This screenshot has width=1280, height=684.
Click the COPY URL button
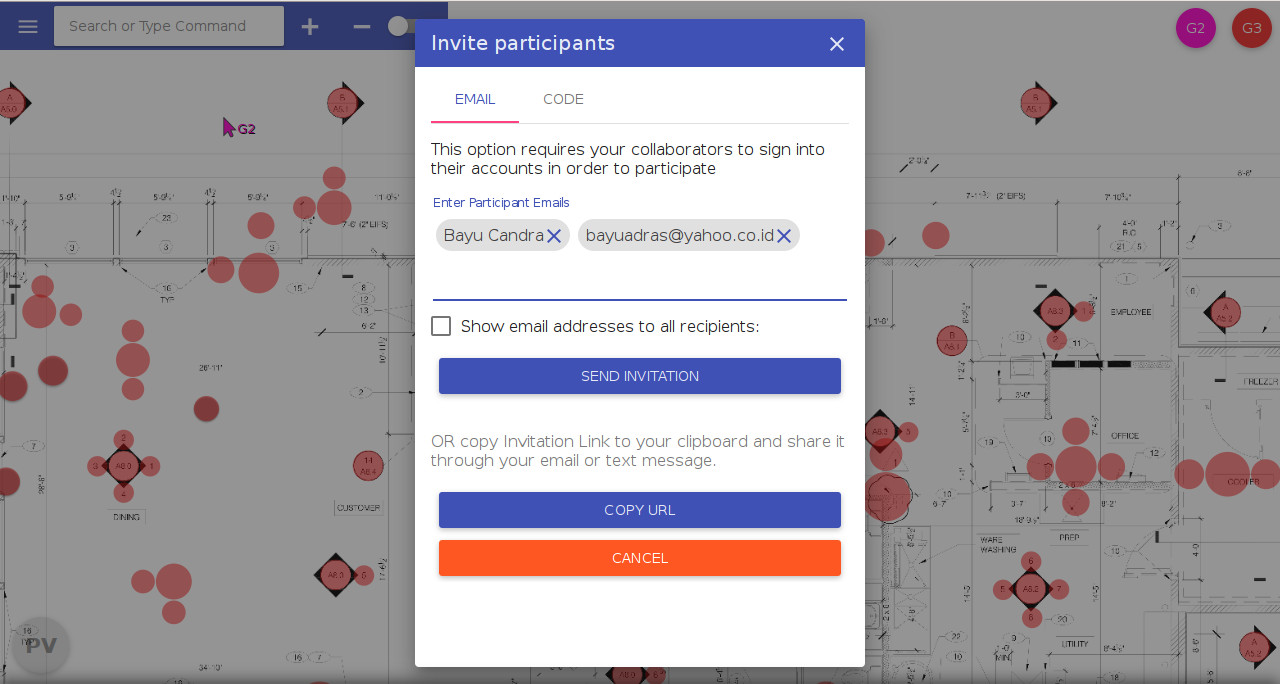pyautogui.click(x=640, y=510)
